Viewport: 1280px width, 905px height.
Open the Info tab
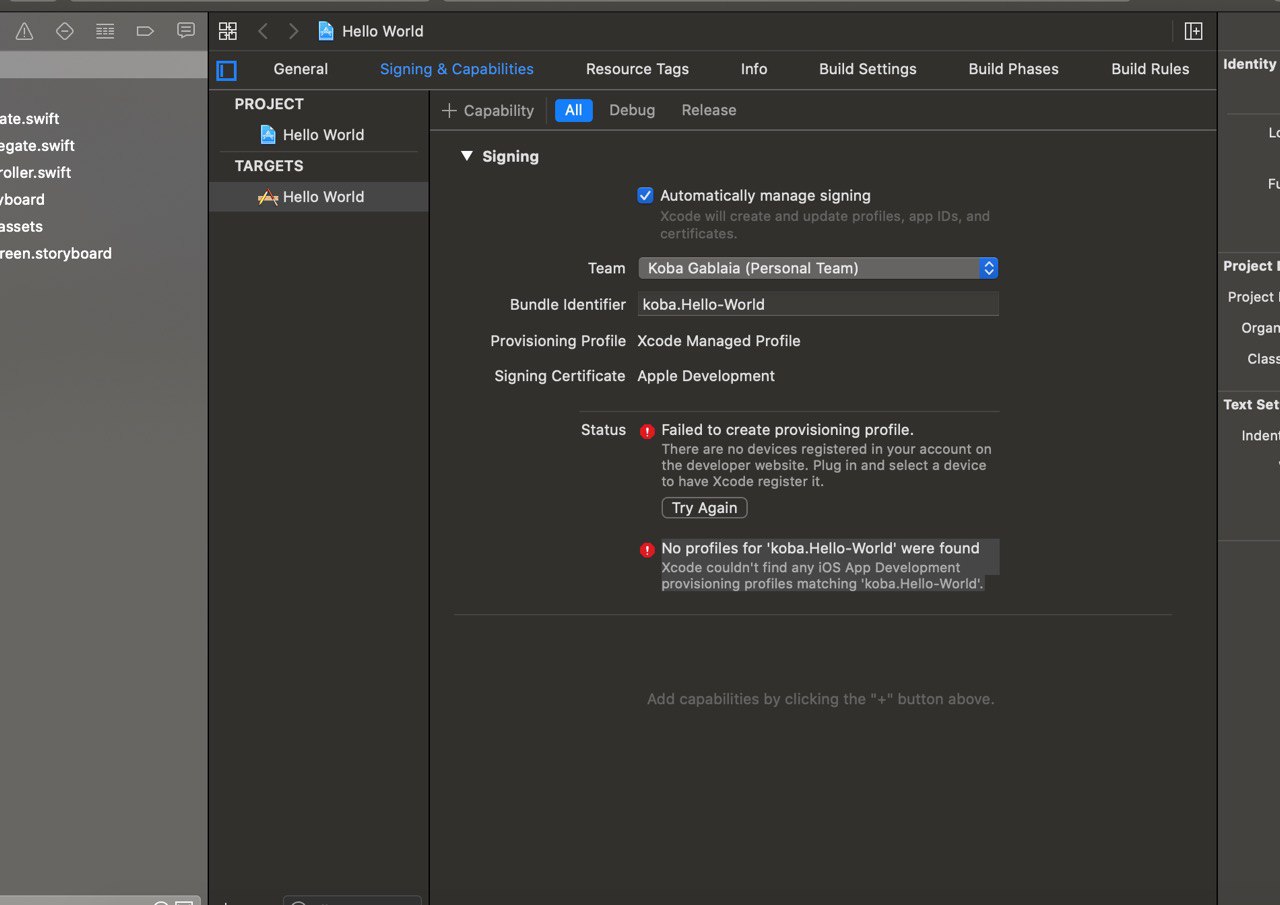point(754,69)
